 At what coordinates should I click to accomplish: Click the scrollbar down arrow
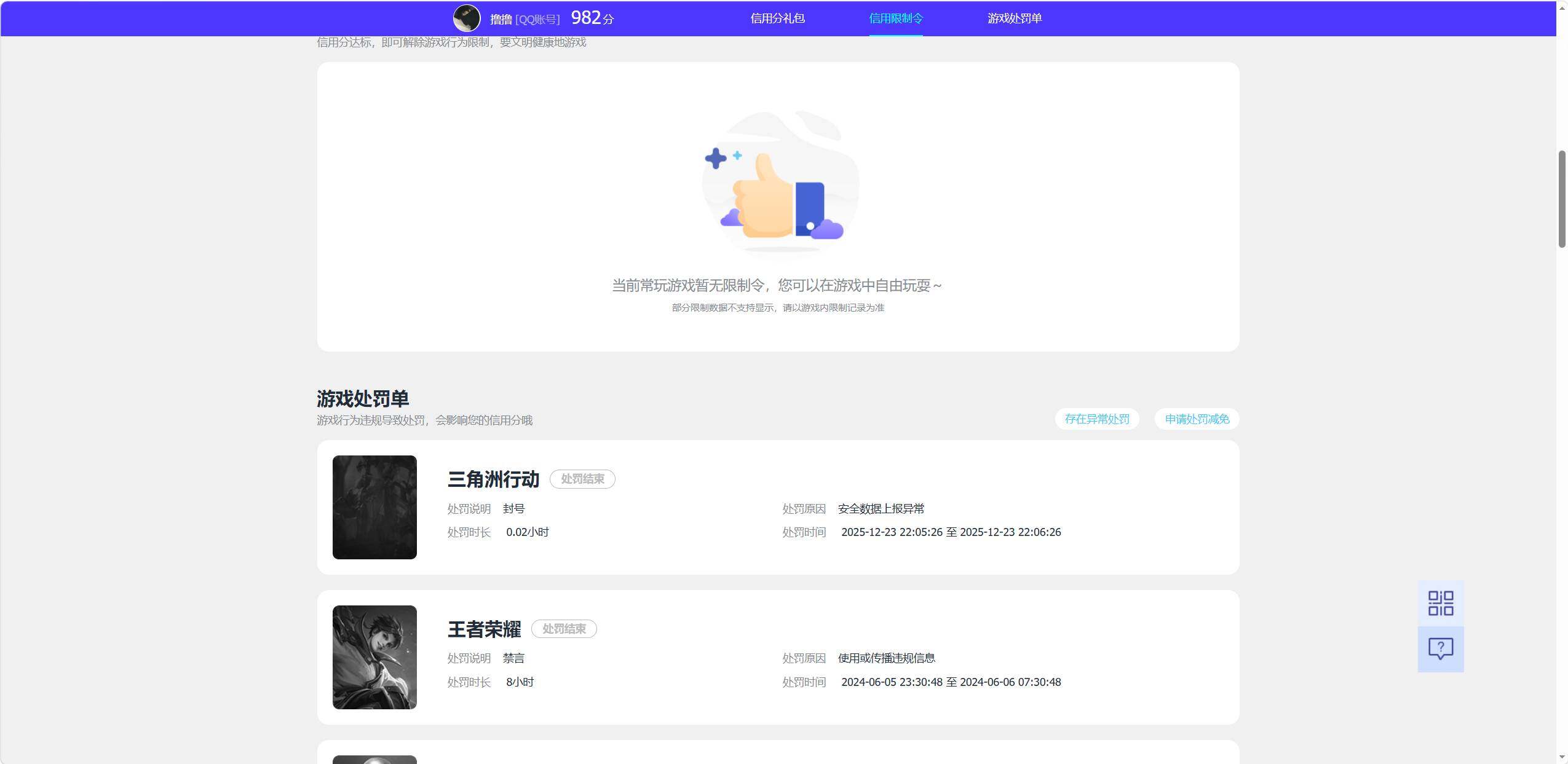1562,757
